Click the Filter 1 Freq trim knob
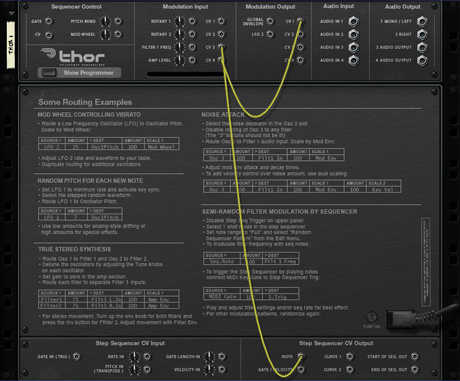460x381 pixels. tap(179, 47)
